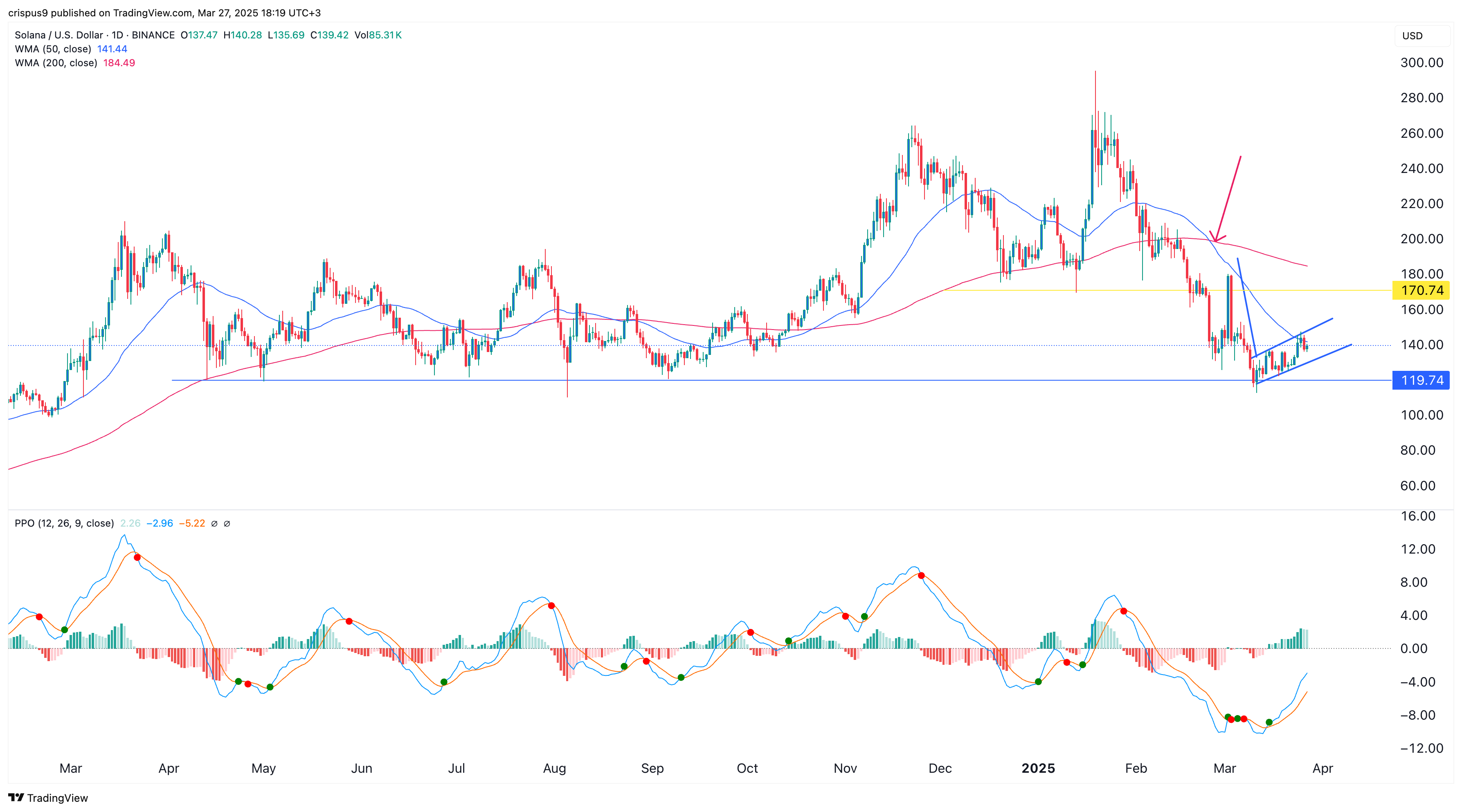The image size is (1462, 812).
Task: Click the WMA 200 value 184.49
Action: pyautogui.click(x=119, y=63)
